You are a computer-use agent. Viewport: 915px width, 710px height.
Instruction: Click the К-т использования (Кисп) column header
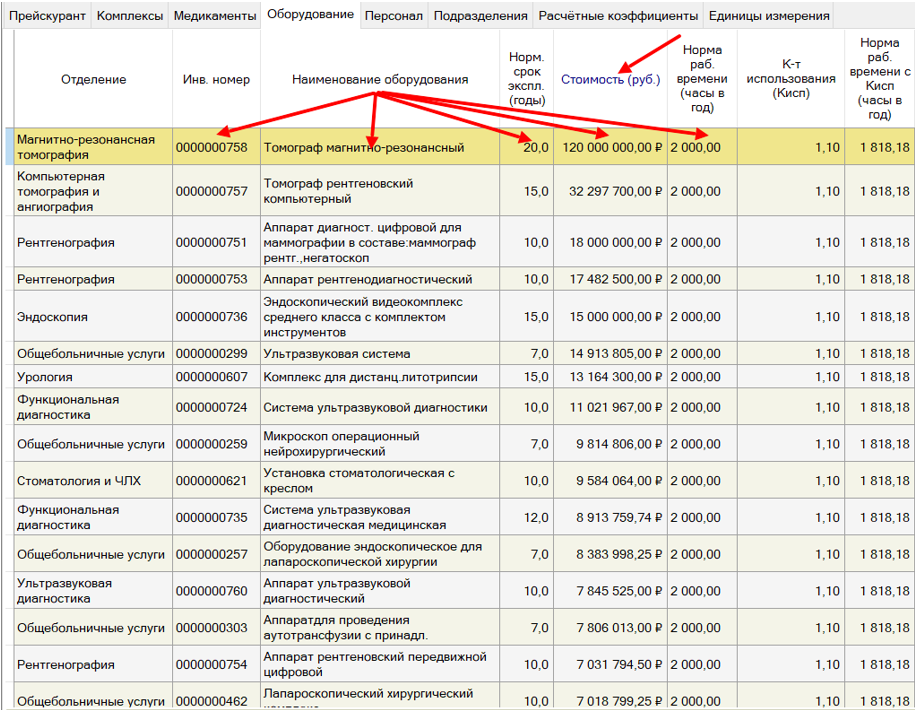(x=790, y=79)
